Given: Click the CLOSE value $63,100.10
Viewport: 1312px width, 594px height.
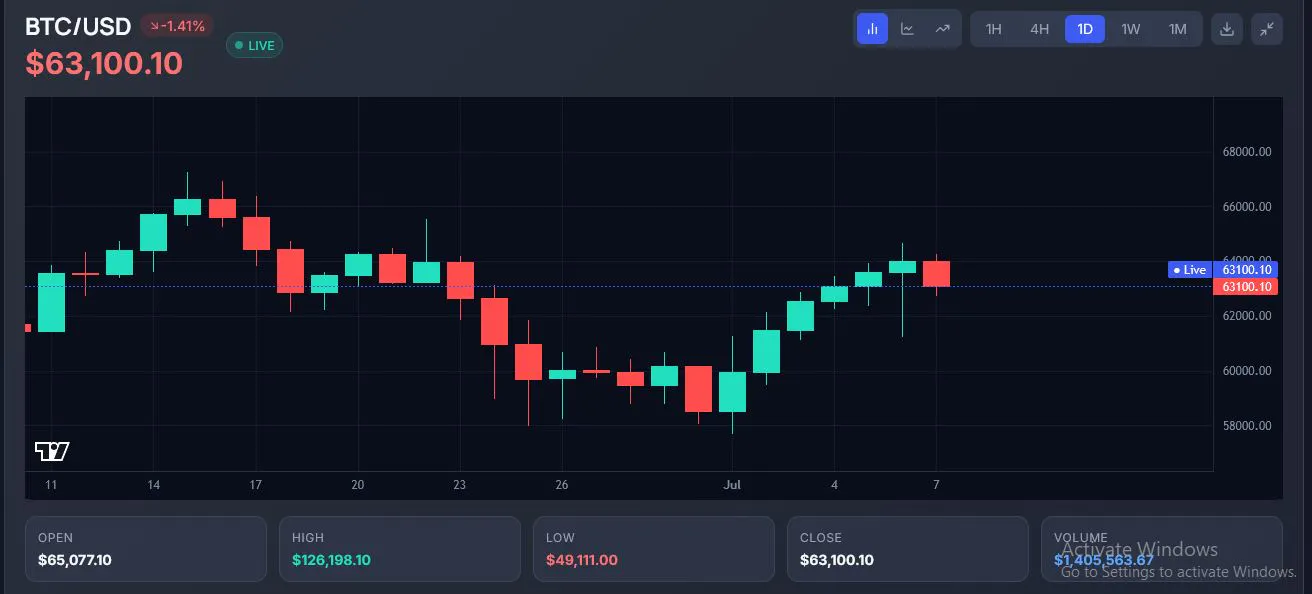Looking at the screenshot, I should [x=837, y=560].
